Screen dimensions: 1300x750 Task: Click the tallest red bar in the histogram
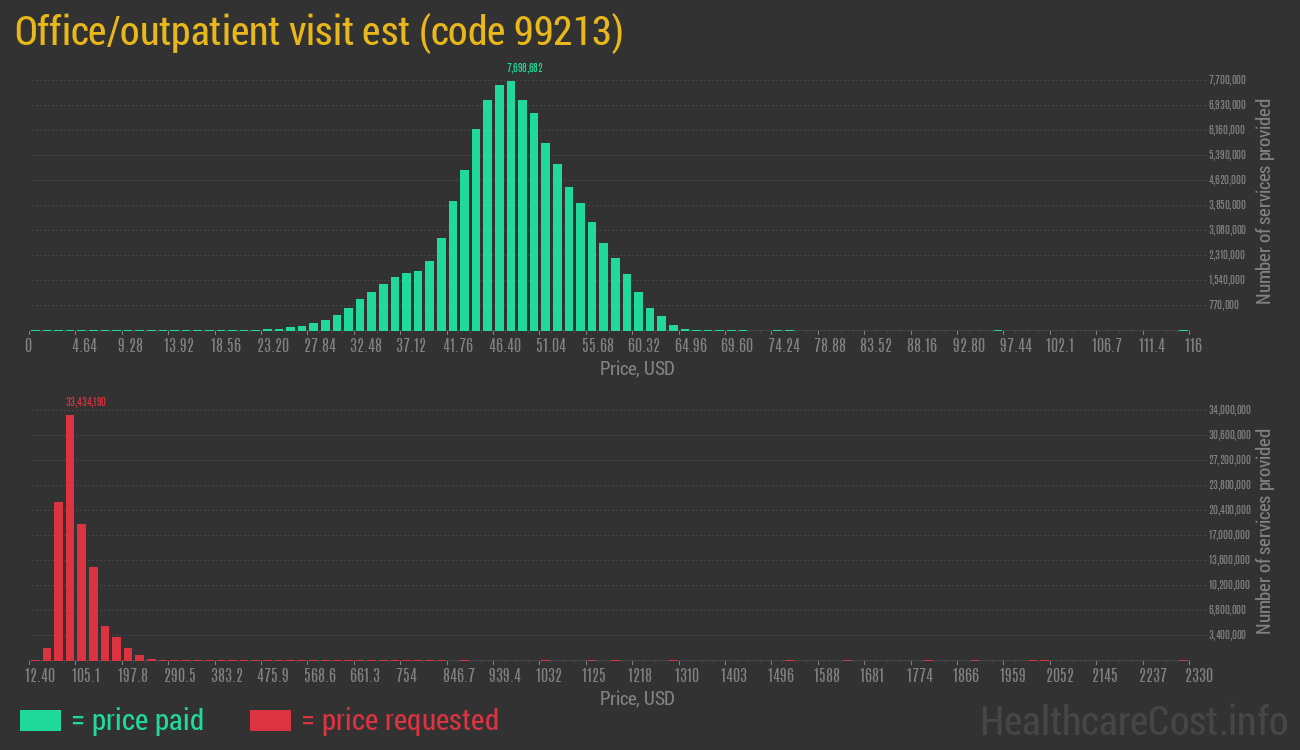[70, 537]
